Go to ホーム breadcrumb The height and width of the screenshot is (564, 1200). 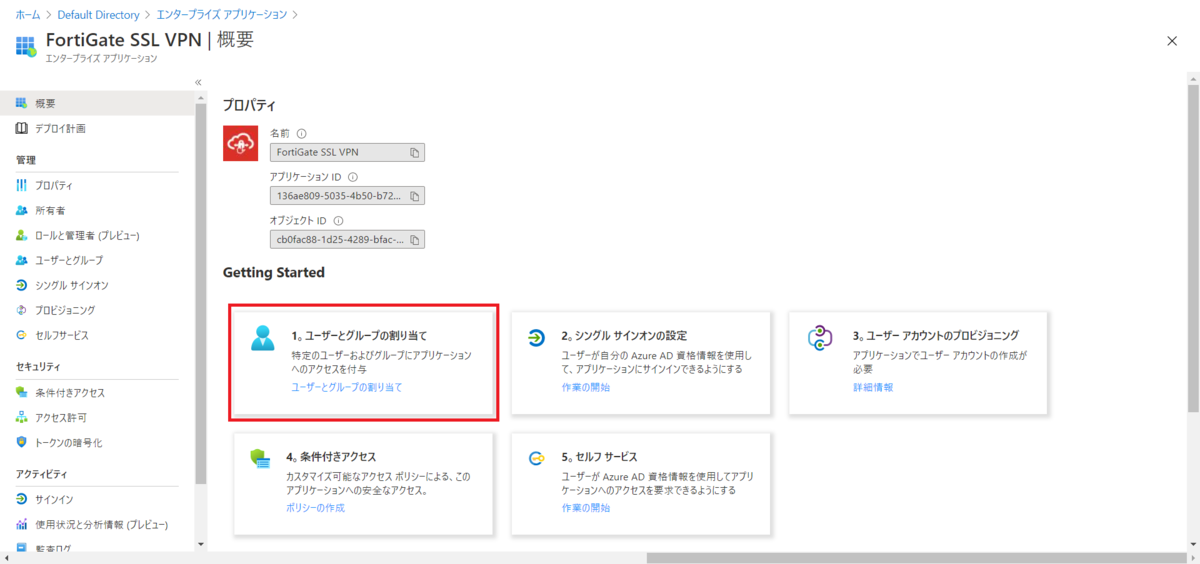pos(28,14)
